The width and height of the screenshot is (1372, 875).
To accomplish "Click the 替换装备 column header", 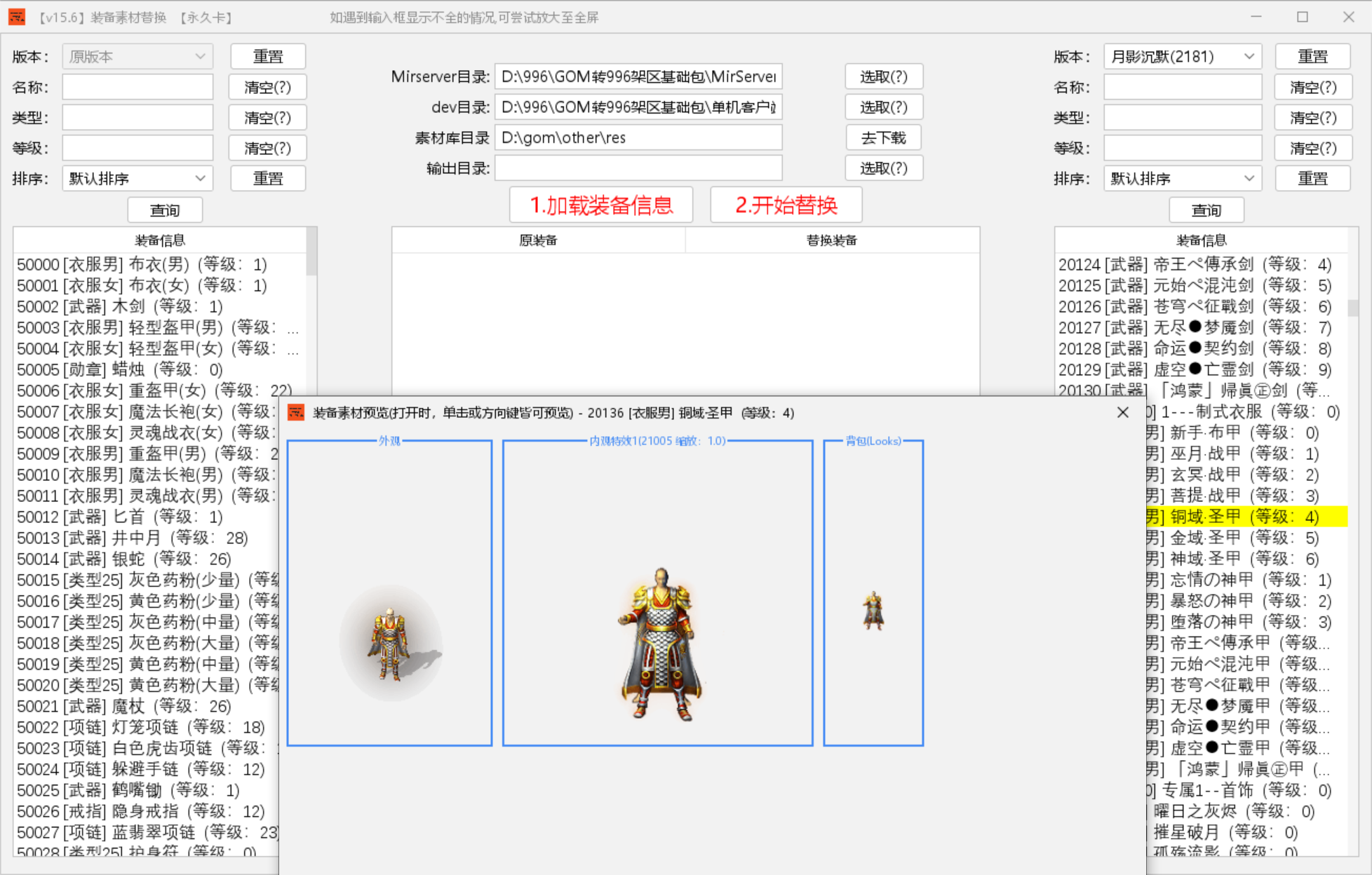I will coord(831,240).
